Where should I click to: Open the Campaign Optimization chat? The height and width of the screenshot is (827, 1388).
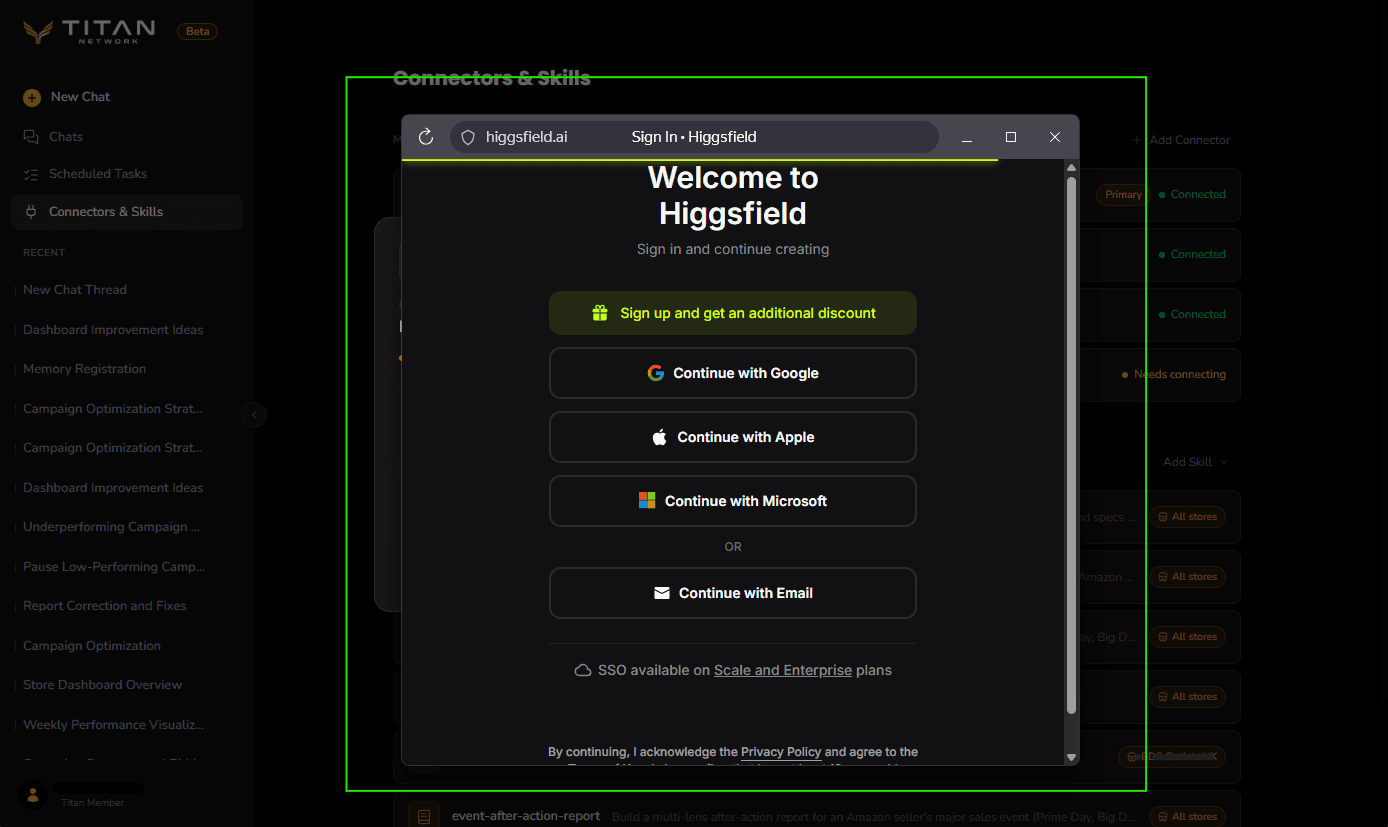(x=92, y=646)
